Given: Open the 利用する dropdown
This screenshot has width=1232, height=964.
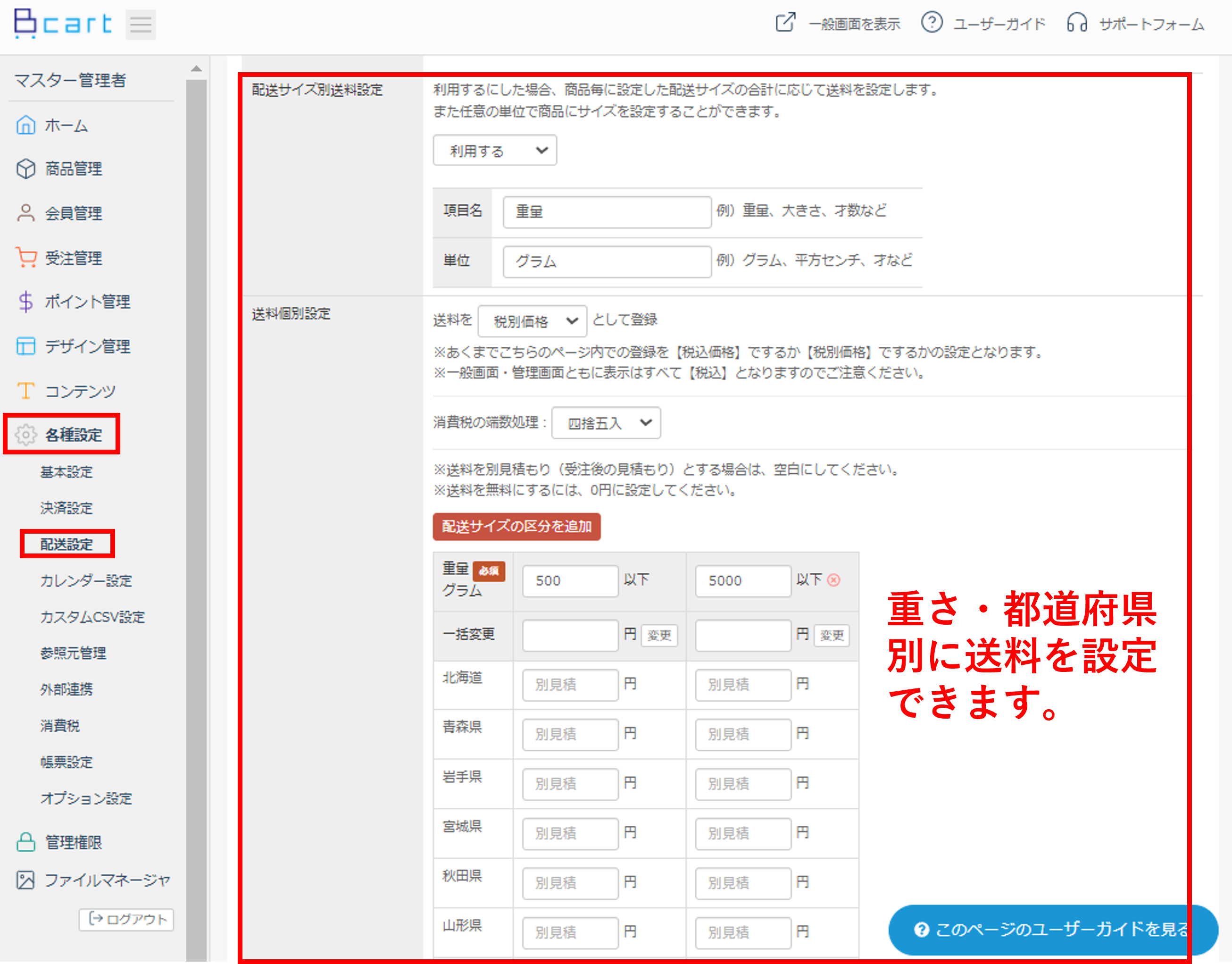Looking at the screenshot, I should click(x=495, y=150).
